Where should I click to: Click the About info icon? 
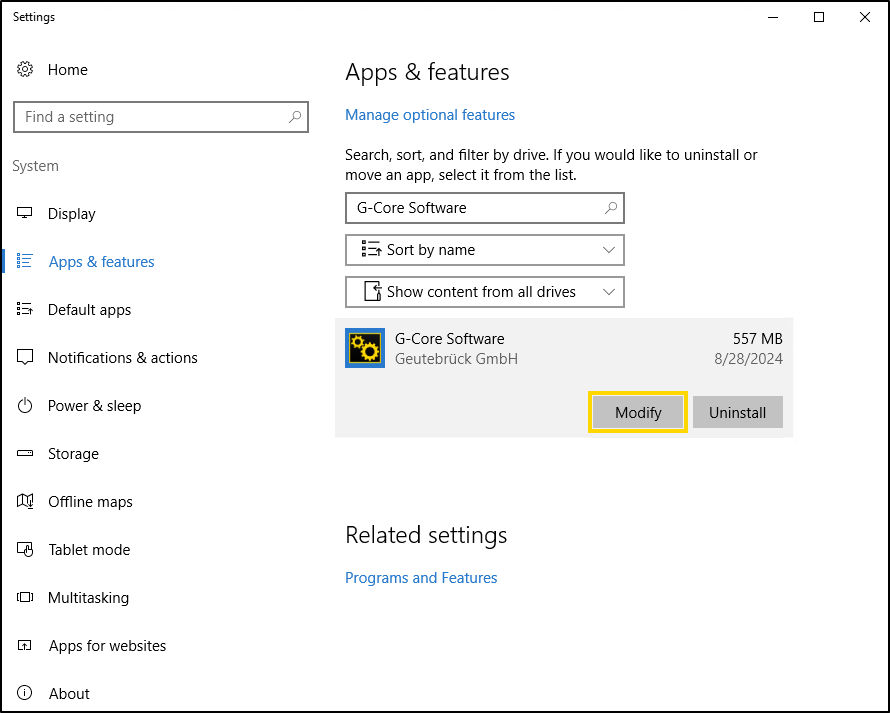(x=24, y=693)
